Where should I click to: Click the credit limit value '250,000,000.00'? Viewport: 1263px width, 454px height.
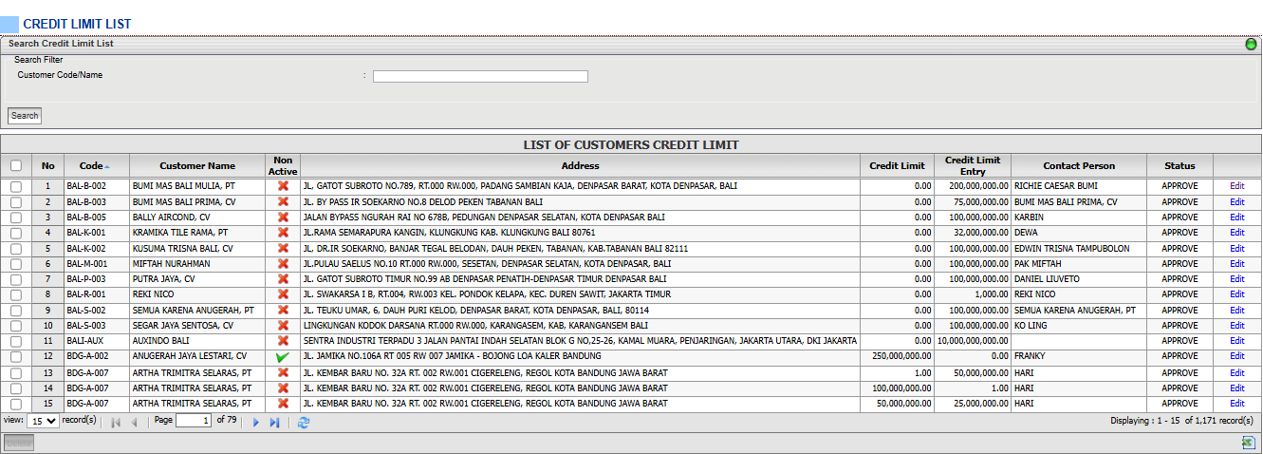pos(902,357)
